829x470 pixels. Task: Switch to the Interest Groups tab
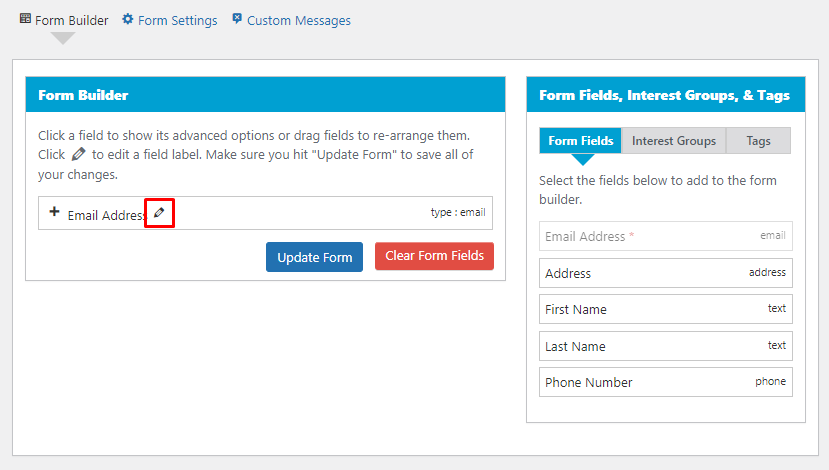coord(674,141)
